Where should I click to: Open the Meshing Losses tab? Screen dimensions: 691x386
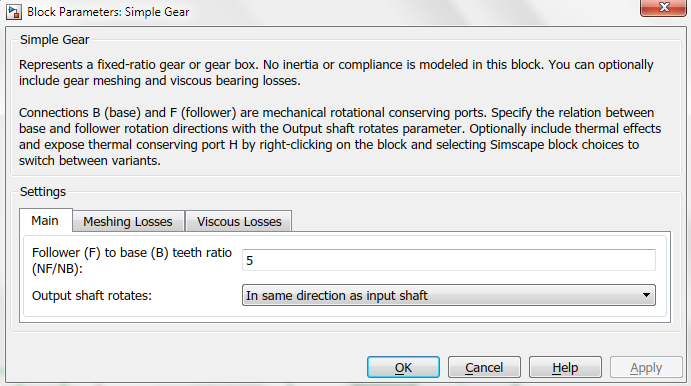click(x=128, y=221)
